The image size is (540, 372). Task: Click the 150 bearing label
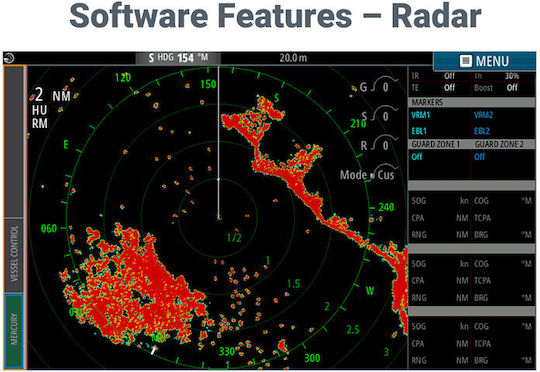click(208, 84)
